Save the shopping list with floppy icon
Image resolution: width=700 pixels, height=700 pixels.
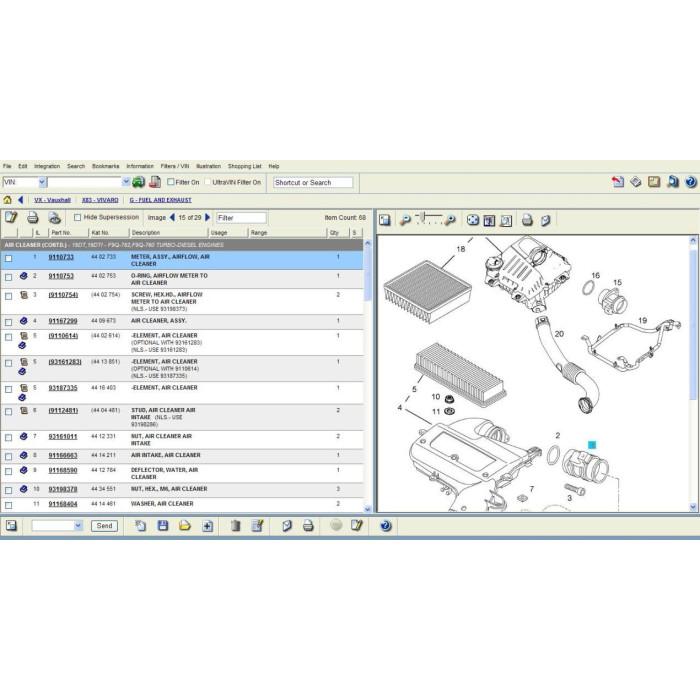tap(163, 525)
